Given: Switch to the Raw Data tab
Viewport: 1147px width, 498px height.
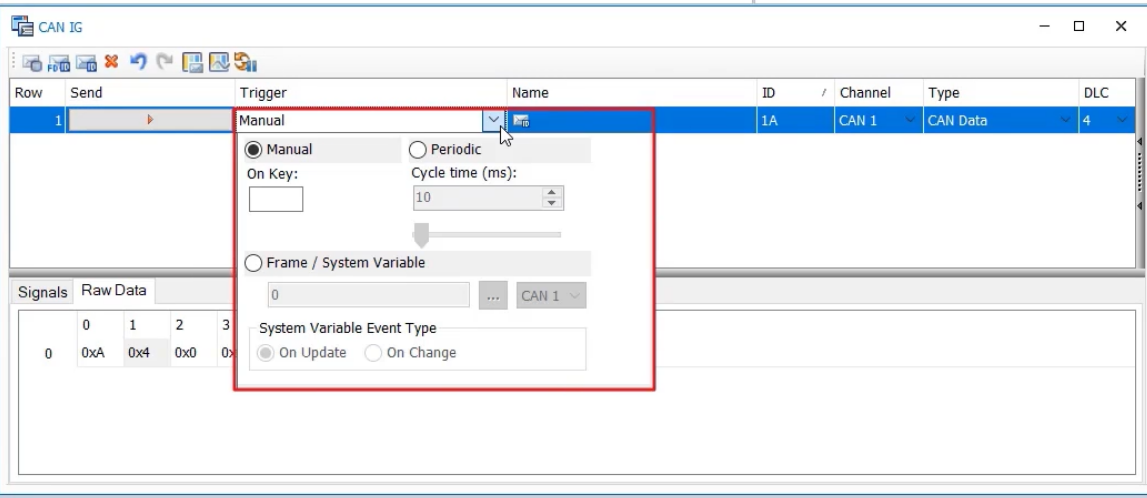Looking at the screenshot, I should [x=113, y=290].
